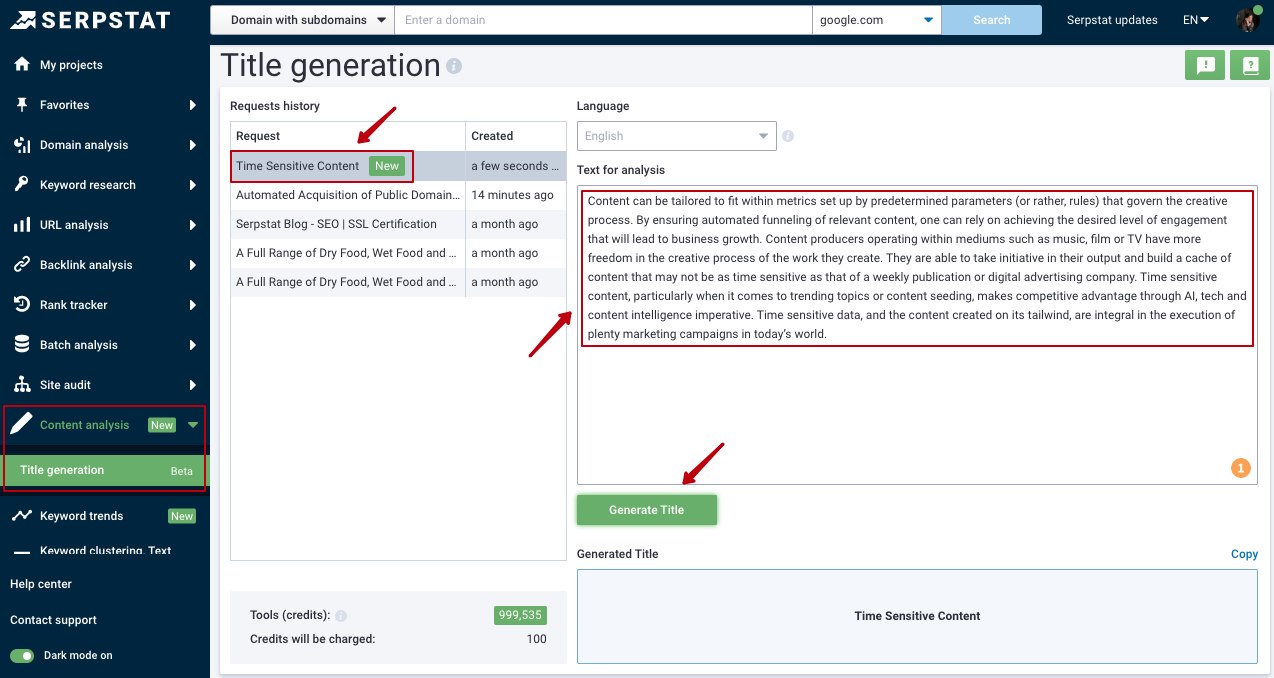This screenshot has height=678, width=1274.
Task: Click the Generate Title button
Action: point(647,510)
